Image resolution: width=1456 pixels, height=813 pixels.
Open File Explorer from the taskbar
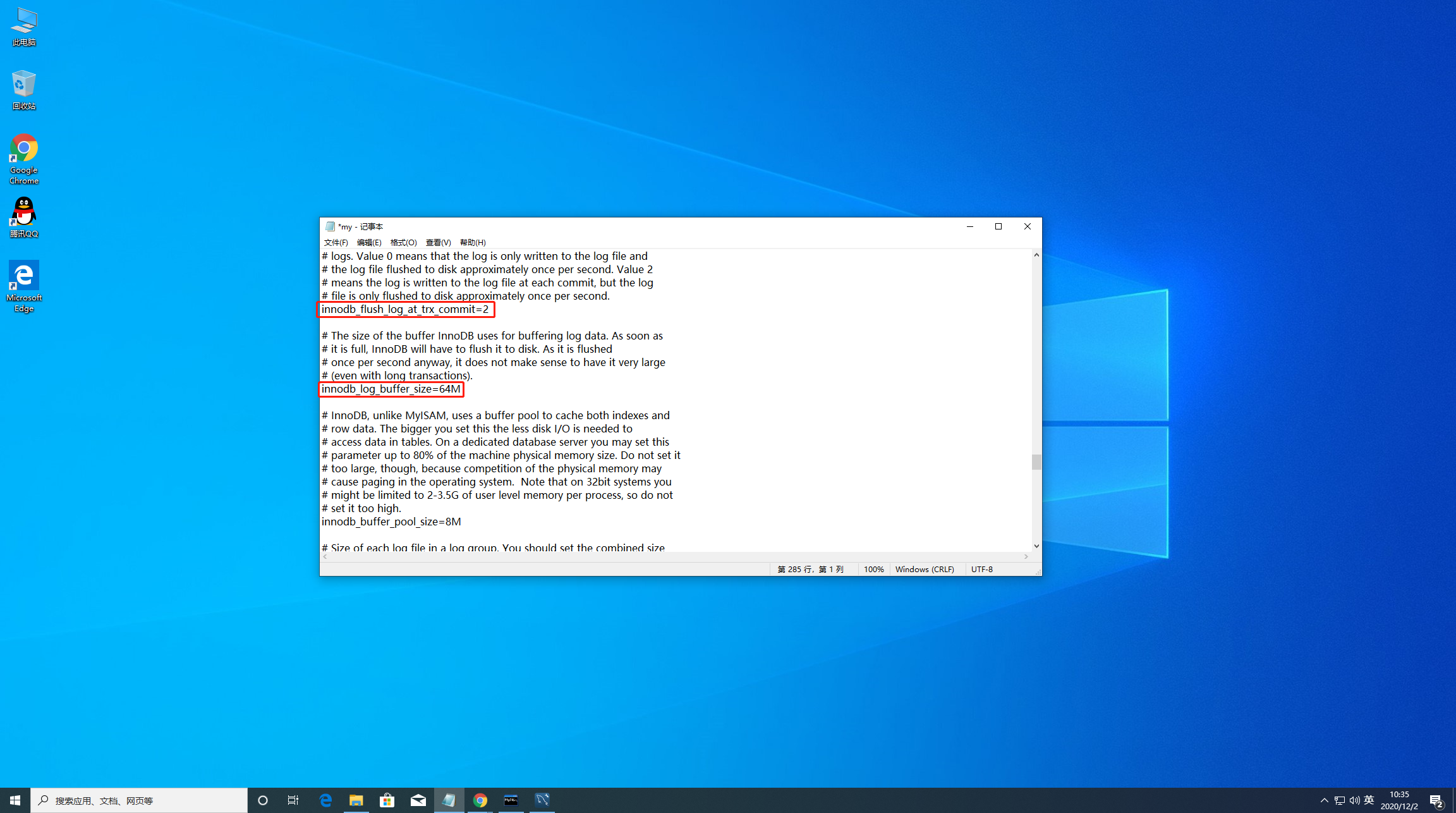click(x=356, y=800)
